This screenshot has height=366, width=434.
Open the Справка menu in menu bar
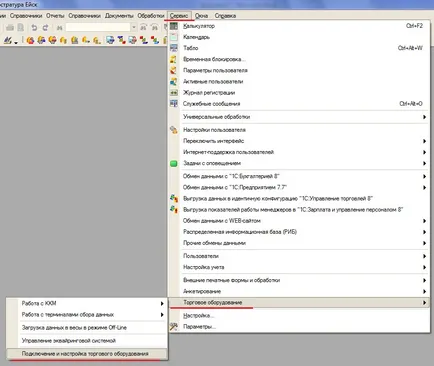[225, 16]
